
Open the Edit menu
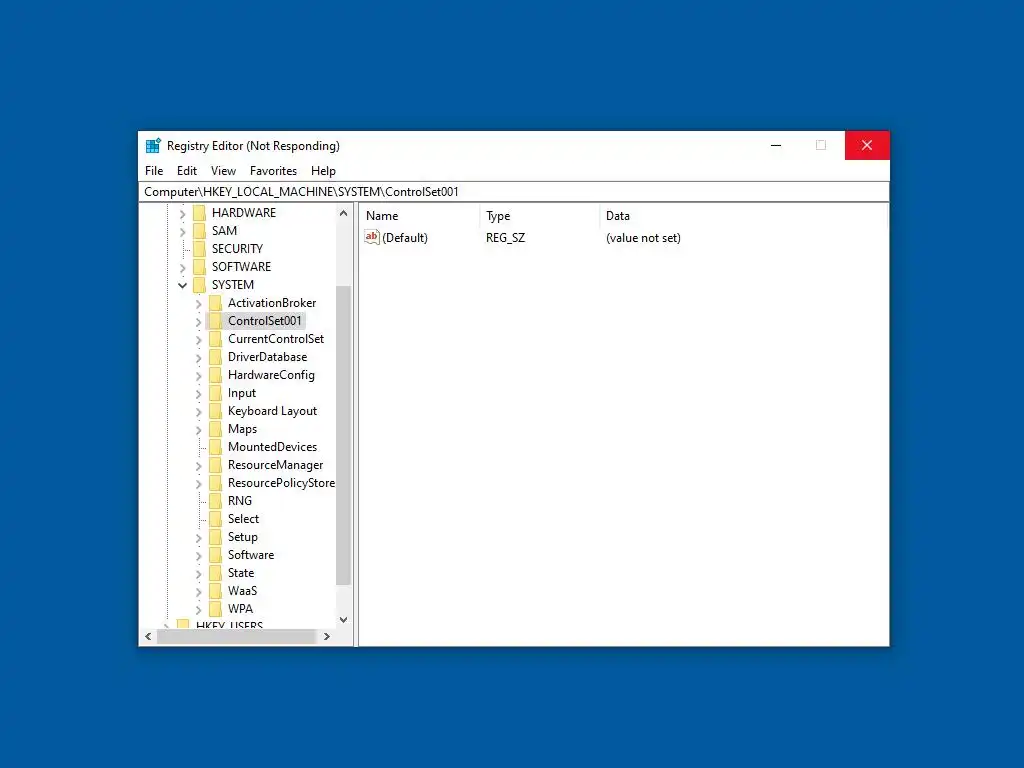click(x=187, y=170)
